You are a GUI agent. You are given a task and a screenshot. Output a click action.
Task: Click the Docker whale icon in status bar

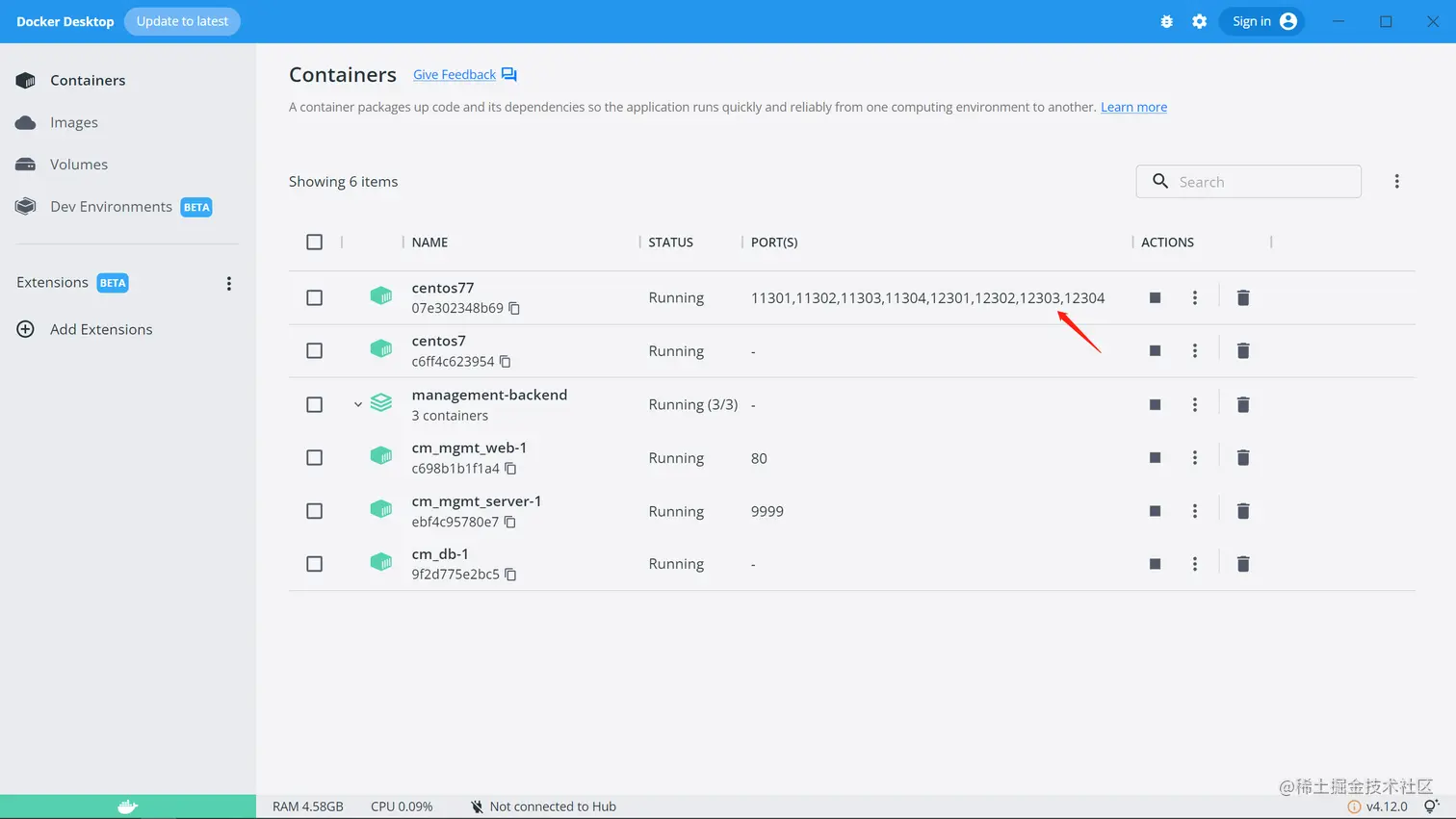coord(128,806)
